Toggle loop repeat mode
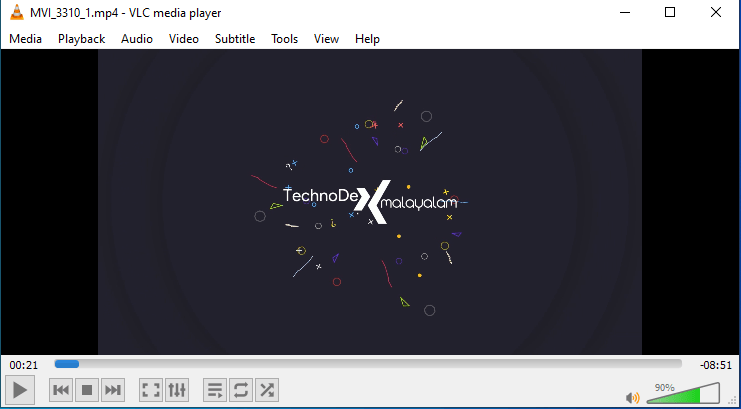The image size is (741, 409). click(x=241, y=390)
